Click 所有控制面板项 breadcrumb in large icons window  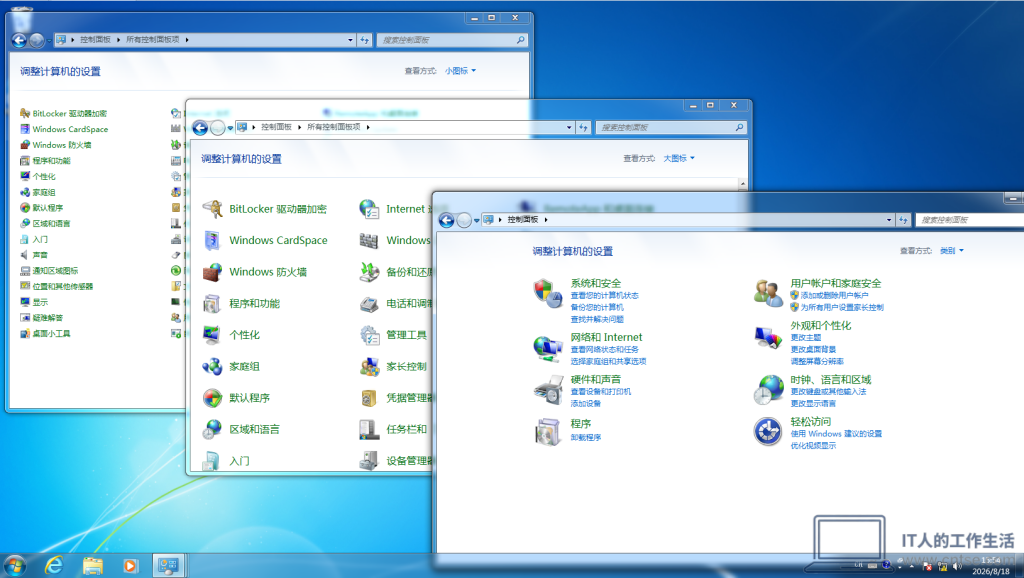tap(334, 127)
